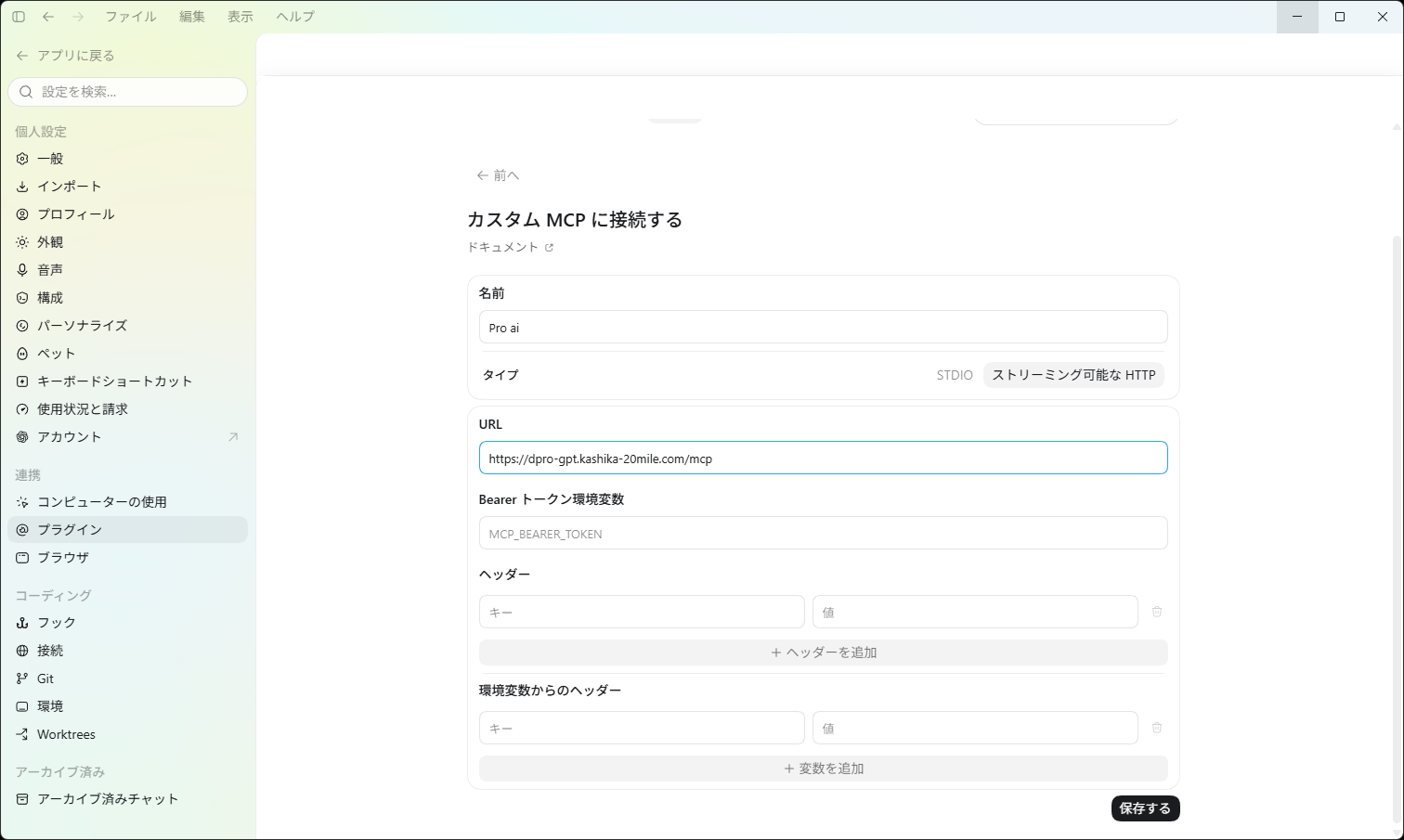Focus the 設定を検索 search field

pos(128,92)
